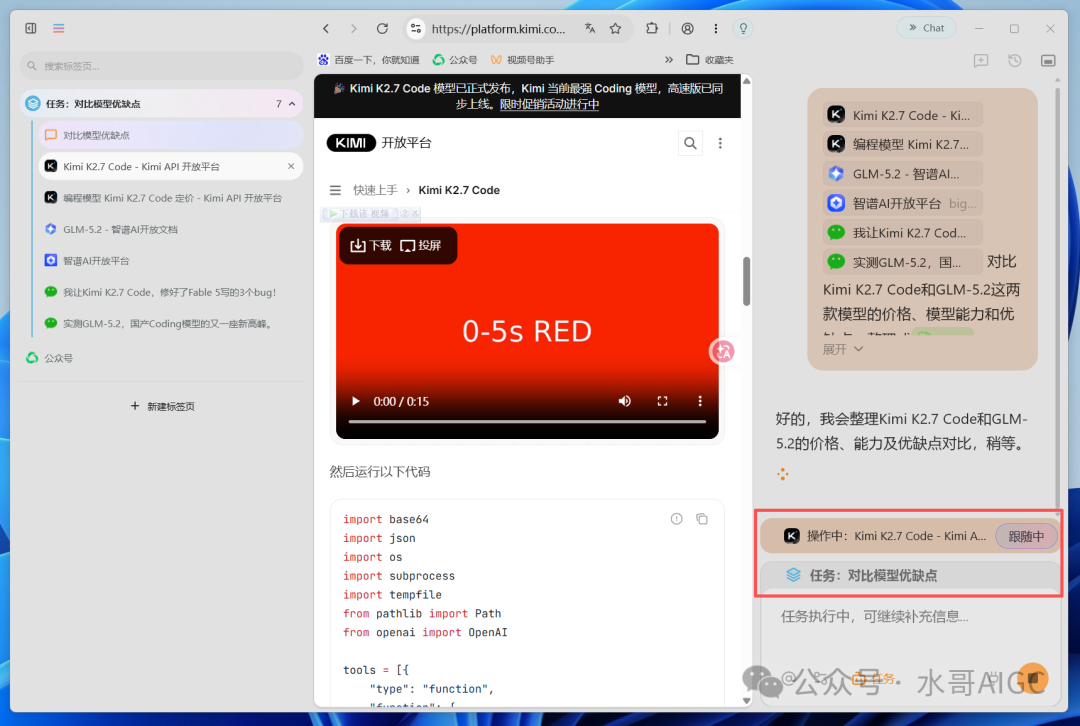Viewport: 1080px width, 726px height.
Task: Open 限时促销活动进行中 banner link
Action: point(549,104)
